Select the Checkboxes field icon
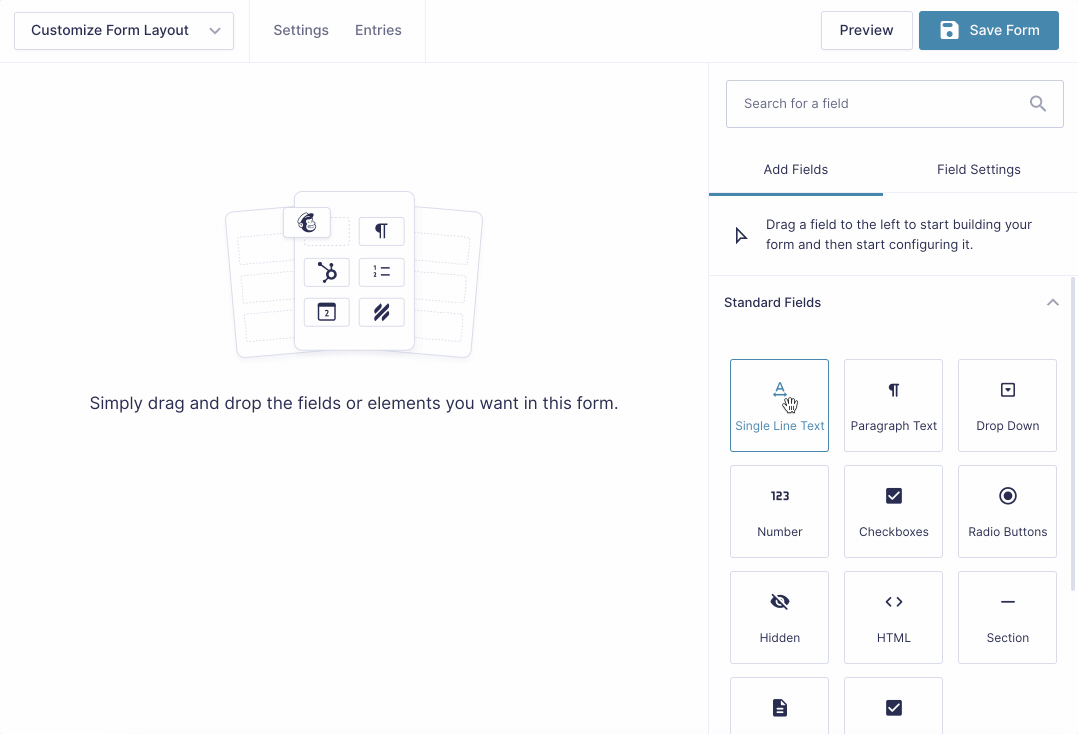Image resolution: width=1078 pixels, height=734 pixels. pyautogui.click(x=893, y=511)
